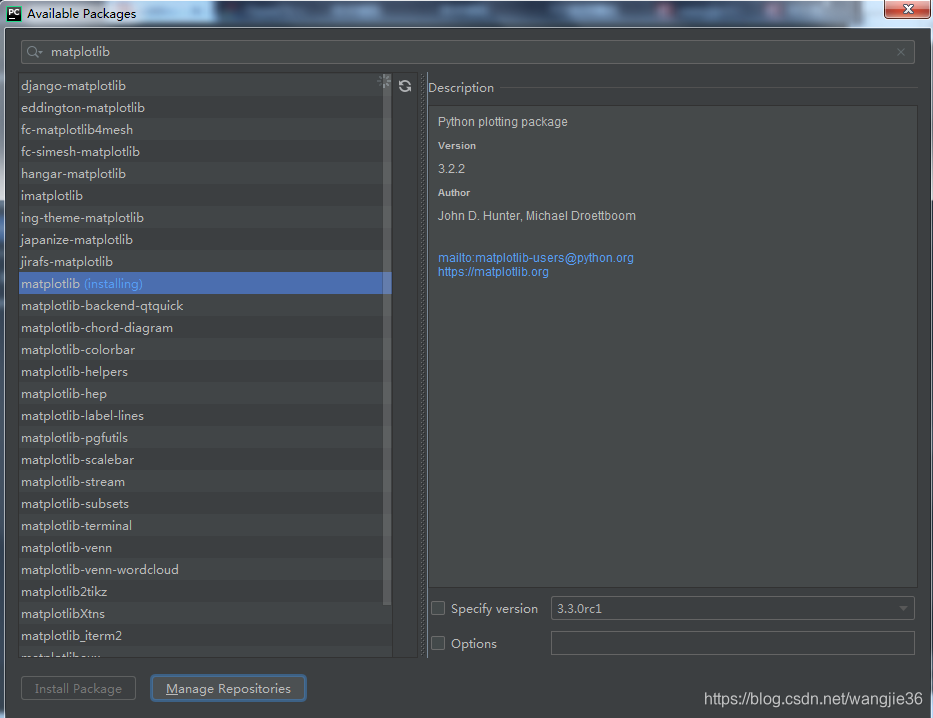Clear the matplotlib search query
Screen dimensions: 933x718
click(x=899, y=51)
